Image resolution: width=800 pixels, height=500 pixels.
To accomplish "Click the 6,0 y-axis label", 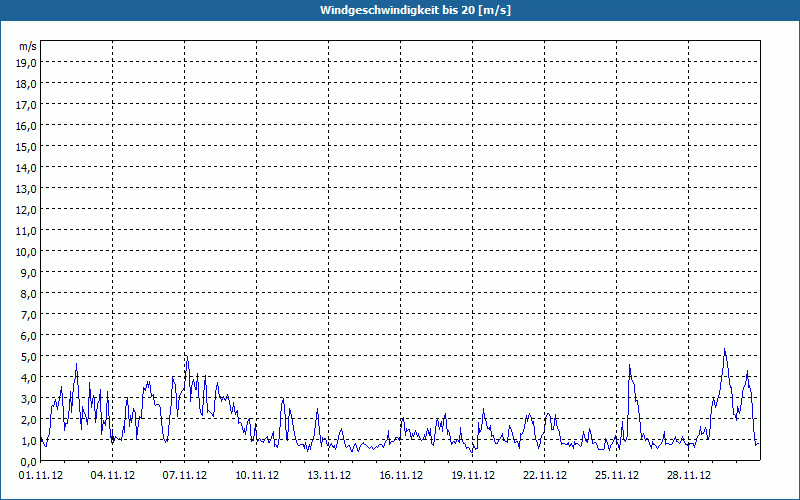I will (29, 336).
